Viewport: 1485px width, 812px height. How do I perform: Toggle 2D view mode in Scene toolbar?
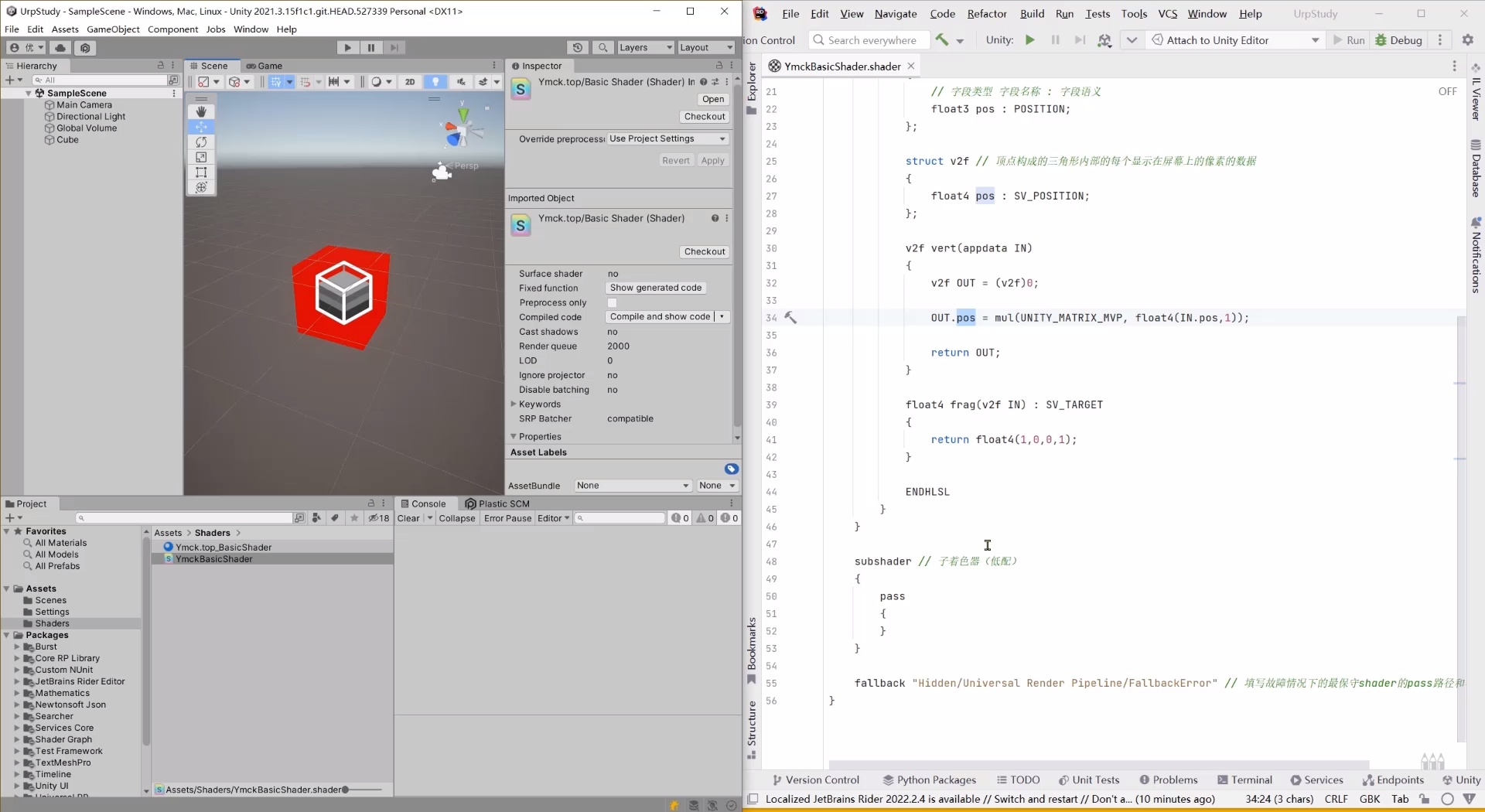(x=411, y=81)
